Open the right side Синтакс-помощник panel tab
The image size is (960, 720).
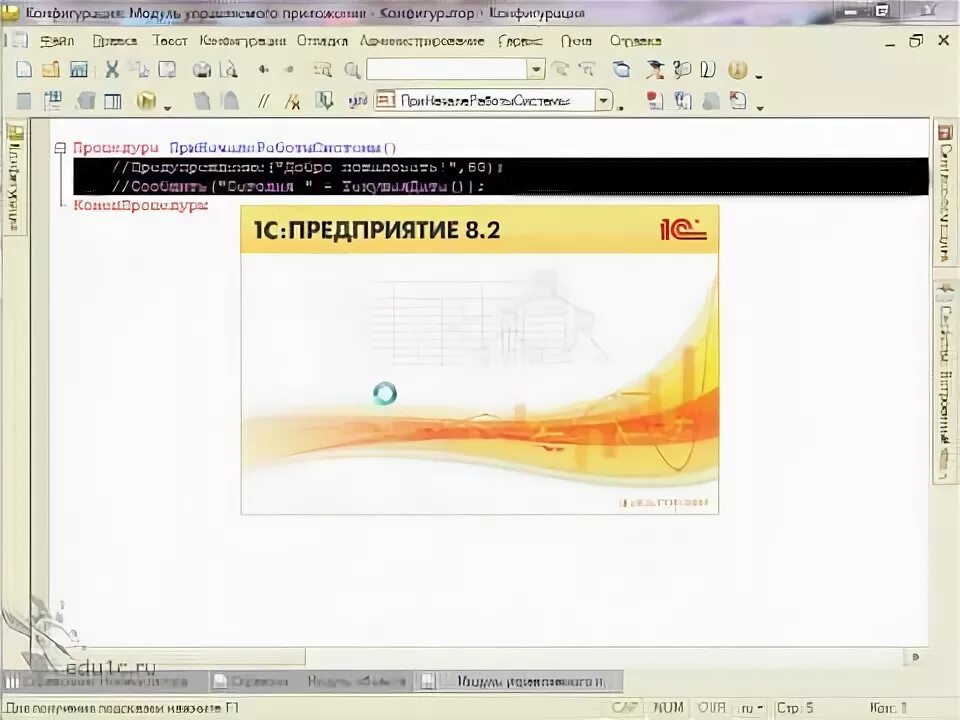point(947,193)
